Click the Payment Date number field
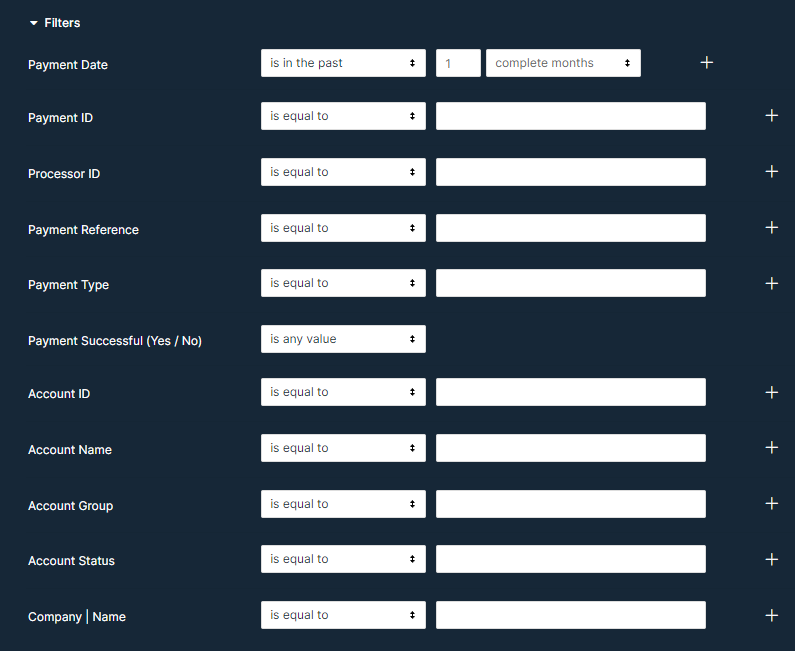Screen dimensions: 795x651 pyautogui.click(x=458, y=63)
